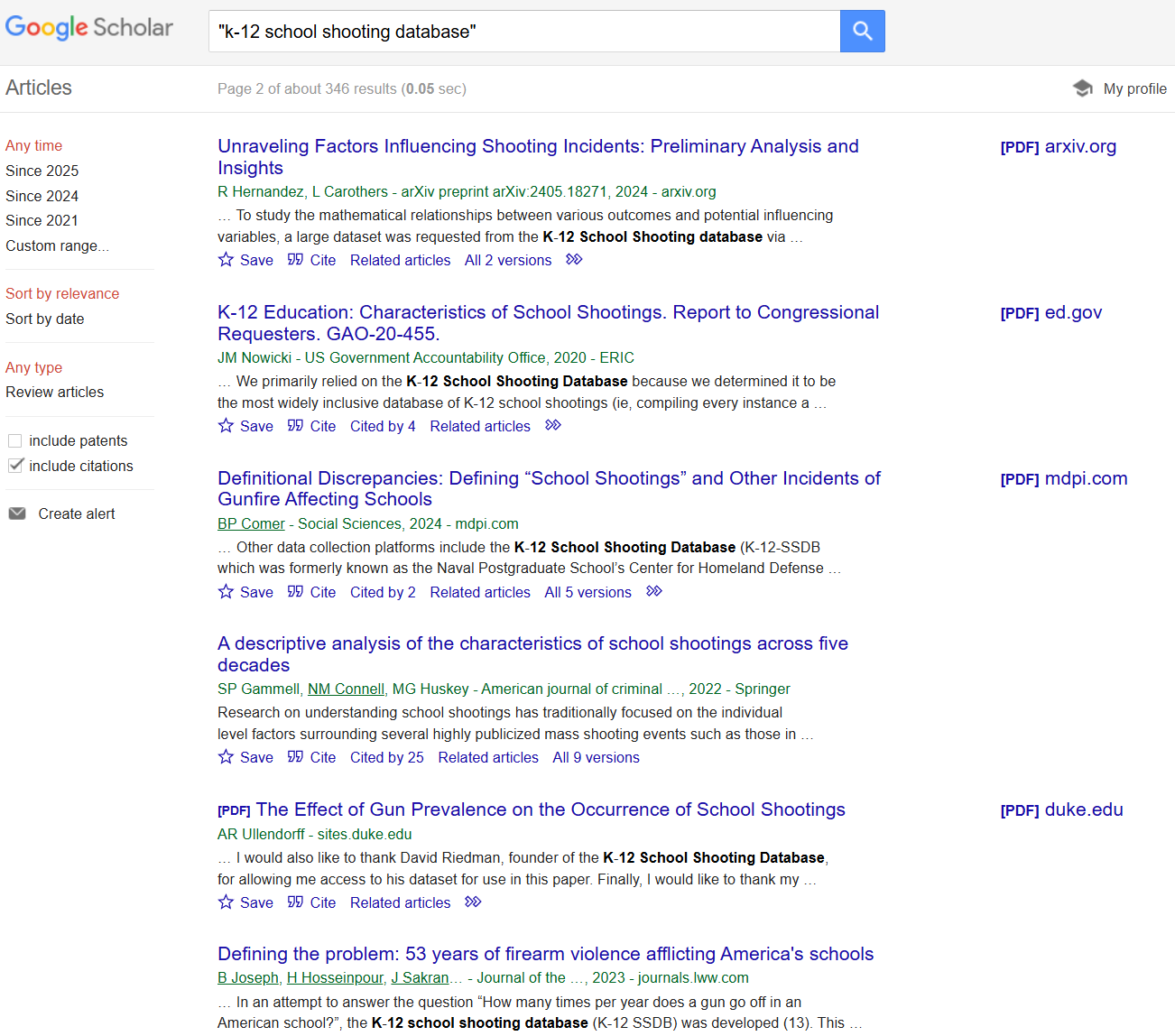Open Related articles for Gun Prevalence paper
1175x1036 pixels.
pos(401,902)
